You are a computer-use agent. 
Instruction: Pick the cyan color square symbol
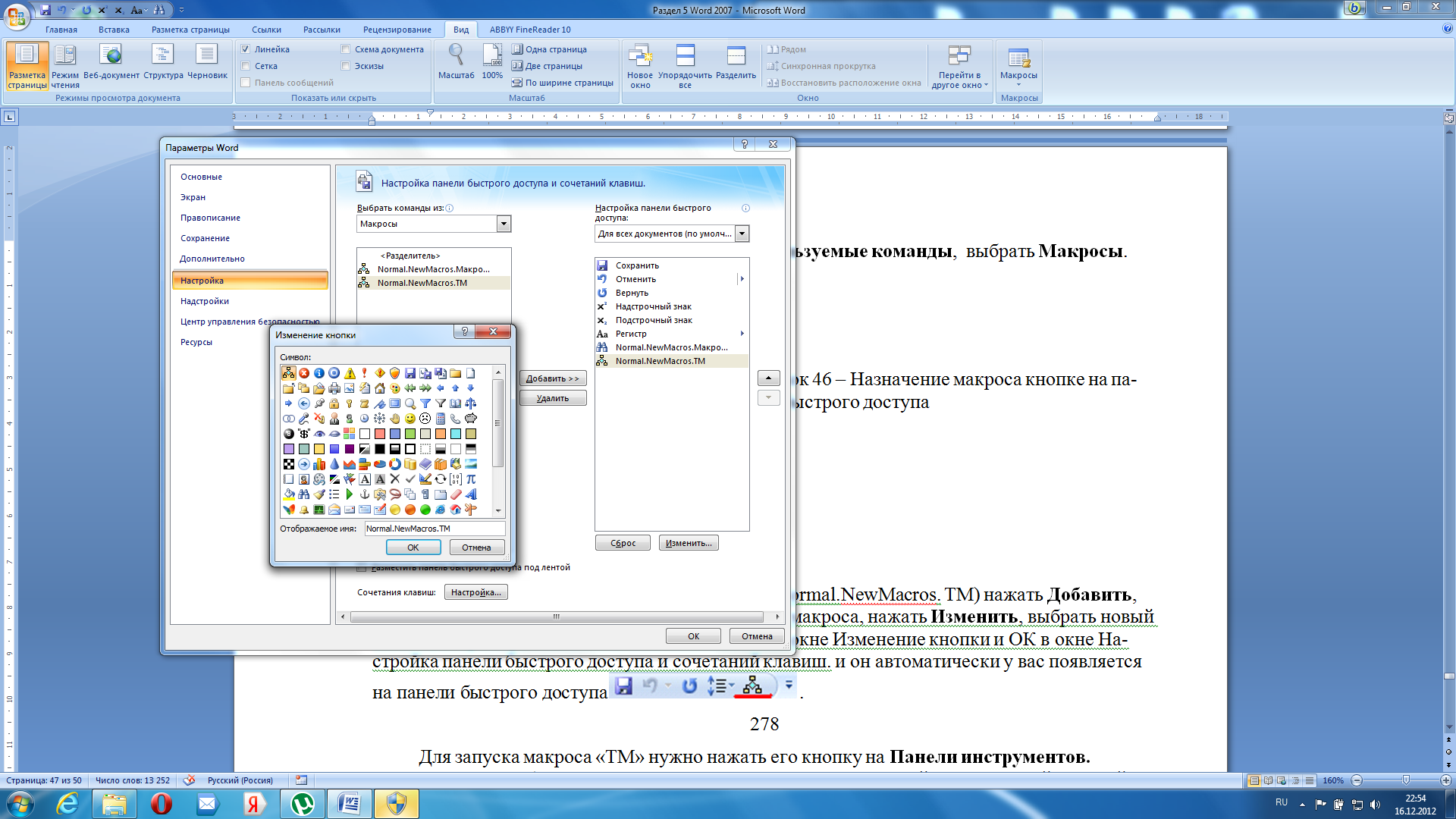coord(456,434)
